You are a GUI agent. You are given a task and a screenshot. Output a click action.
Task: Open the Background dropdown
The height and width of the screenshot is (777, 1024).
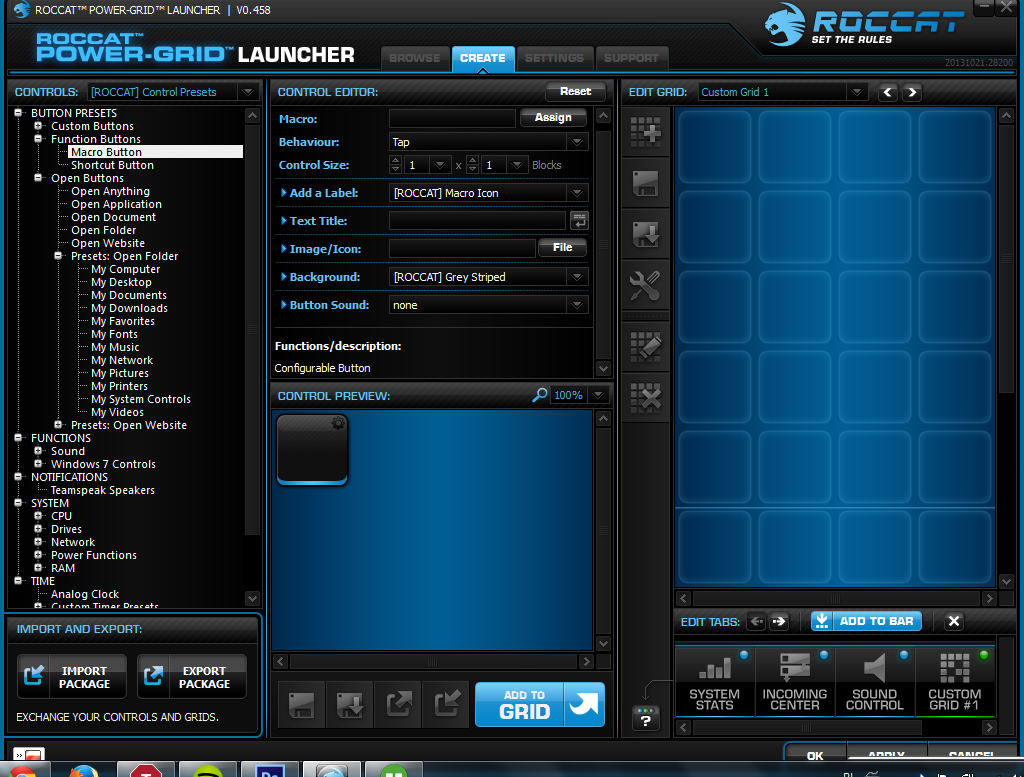click(577, 277)
